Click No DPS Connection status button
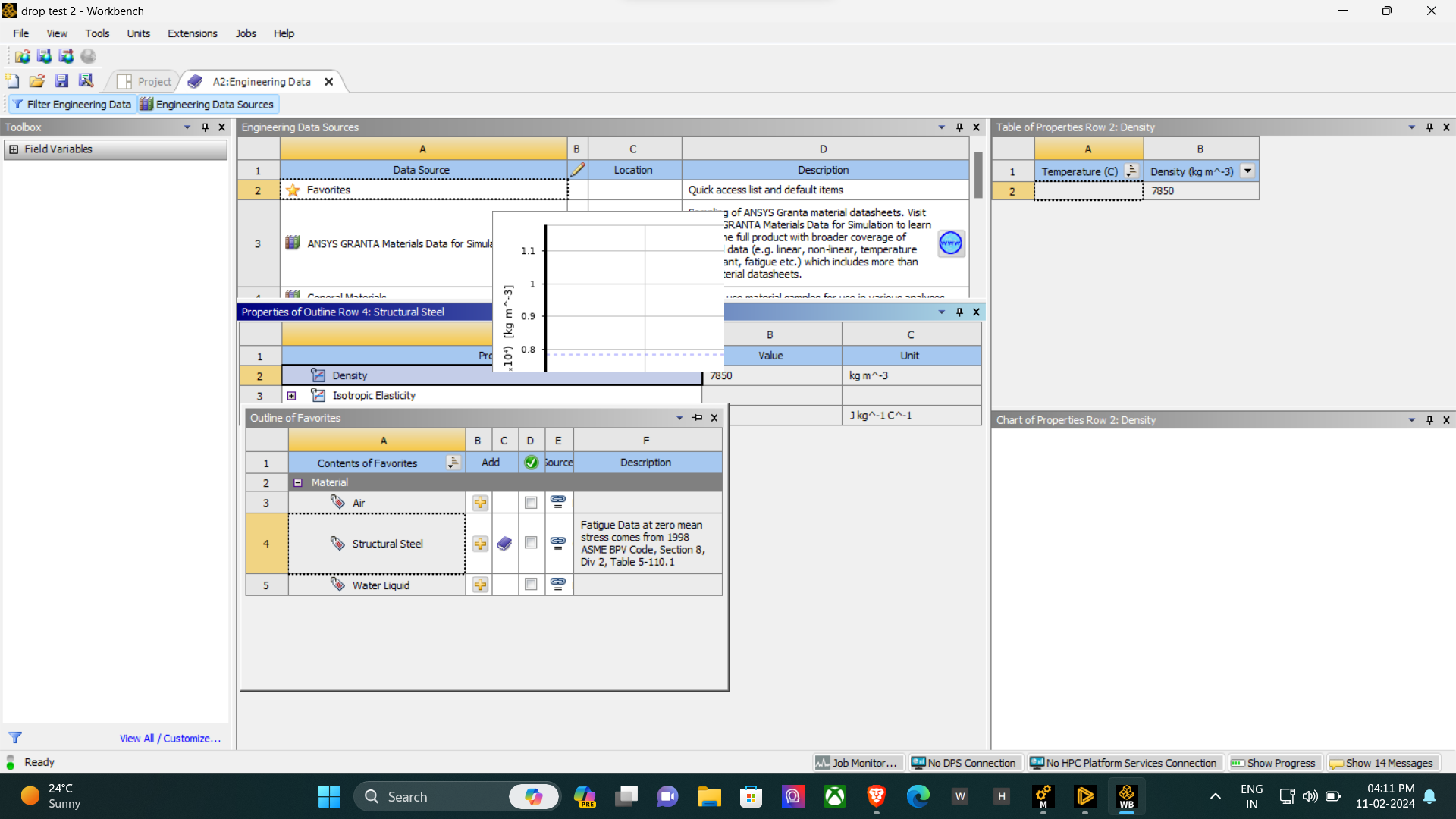The height and width of the screenshot is (819, 1456). pos(964,763)
